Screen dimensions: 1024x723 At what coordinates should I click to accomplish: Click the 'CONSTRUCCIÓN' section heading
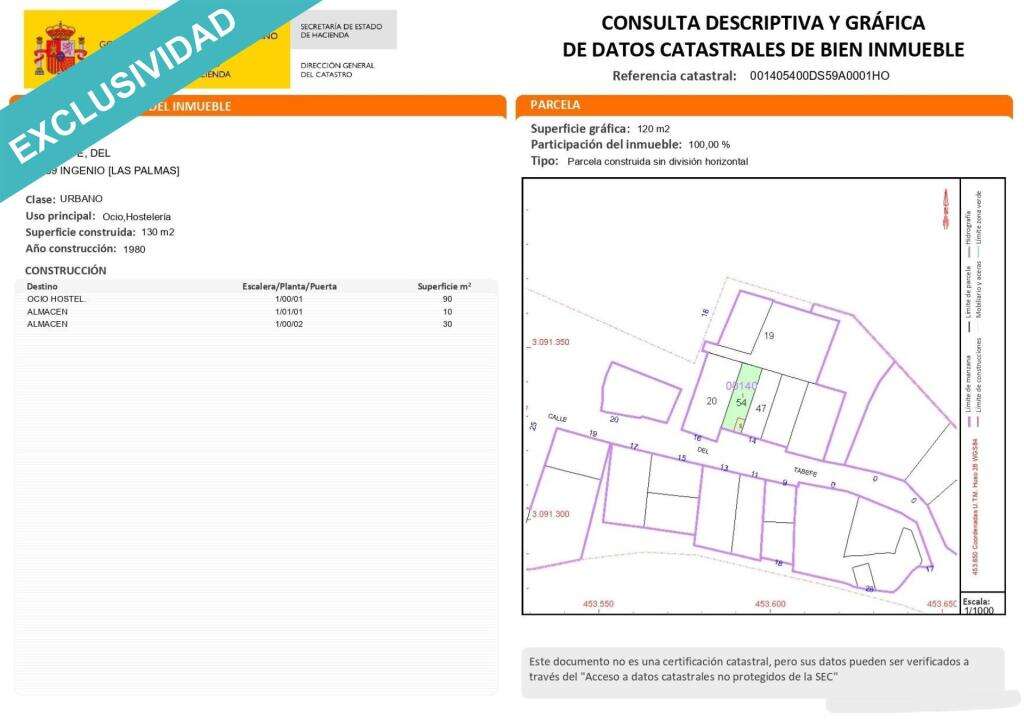coord(65,270)
